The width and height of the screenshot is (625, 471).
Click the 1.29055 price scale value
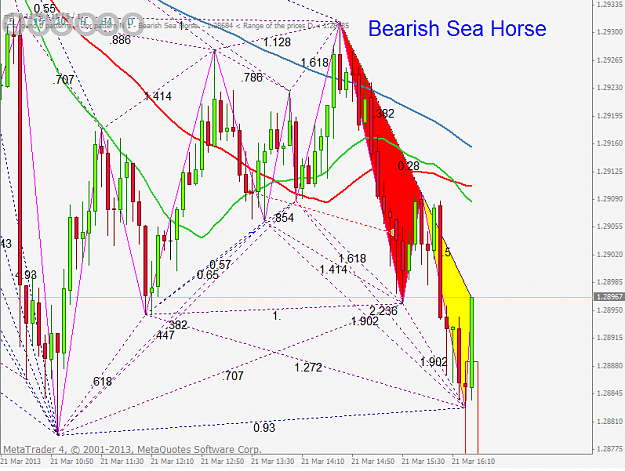tap(609, 226)
